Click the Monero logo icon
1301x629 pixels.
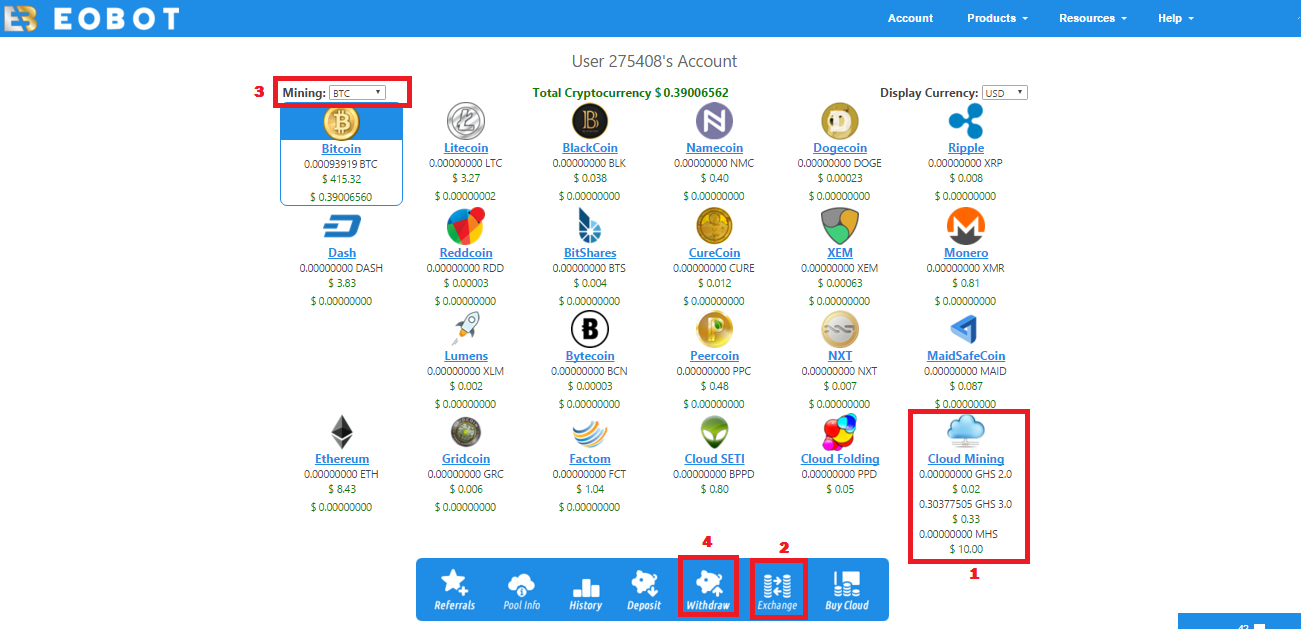(966, 226)
